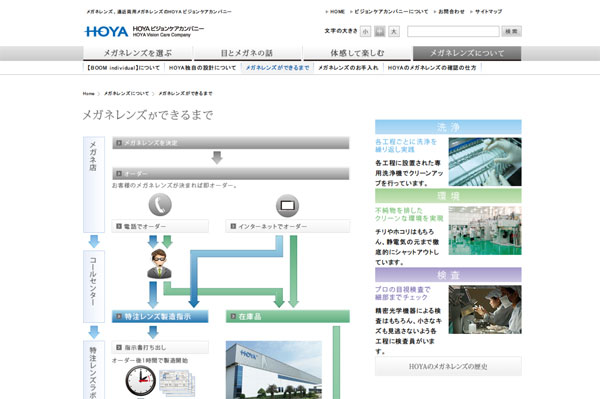600x399 pixels.
Task: Click the HOYA logo
Action: [106, 31]
